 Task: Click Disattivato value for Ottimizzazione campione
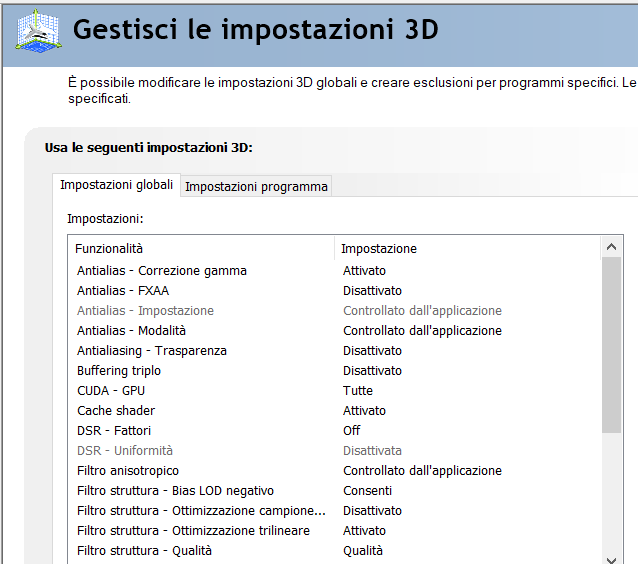372,510
